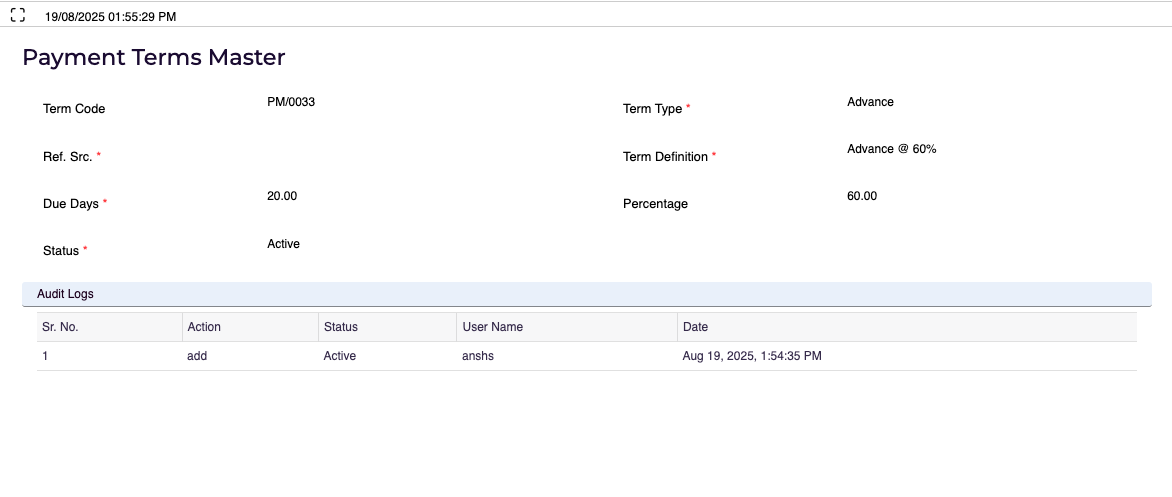Click the Sr. No. column header
The image size is (1172, 497).
tap(60, 327)
